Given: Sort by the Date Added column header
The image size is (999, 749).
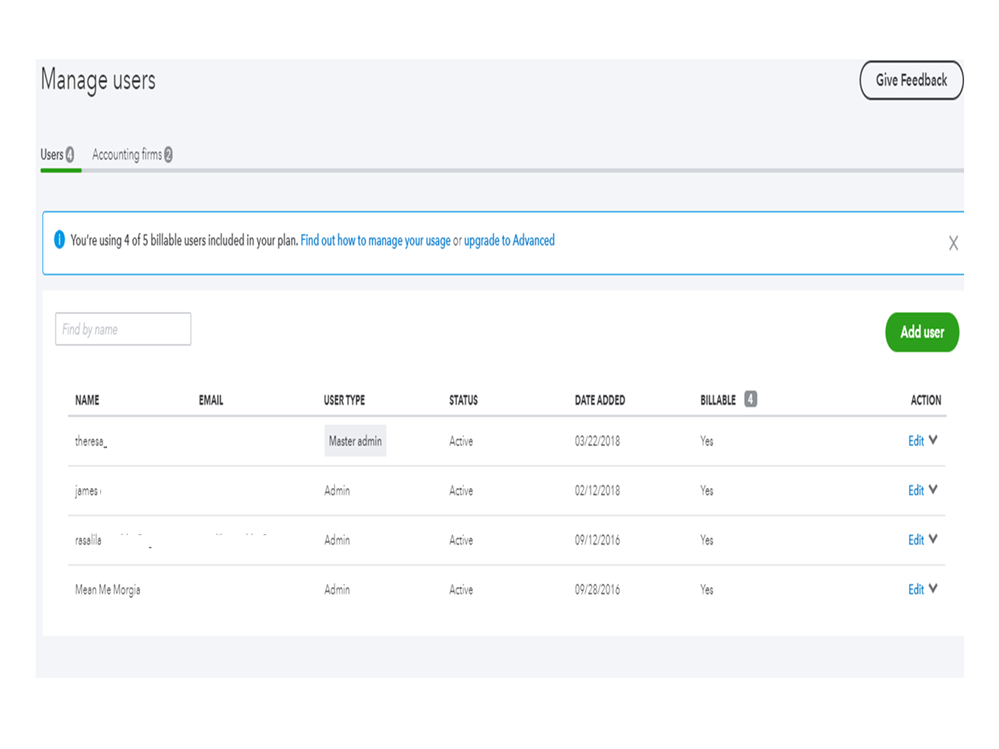Looking at the screenshot, I should coord(600,400).
